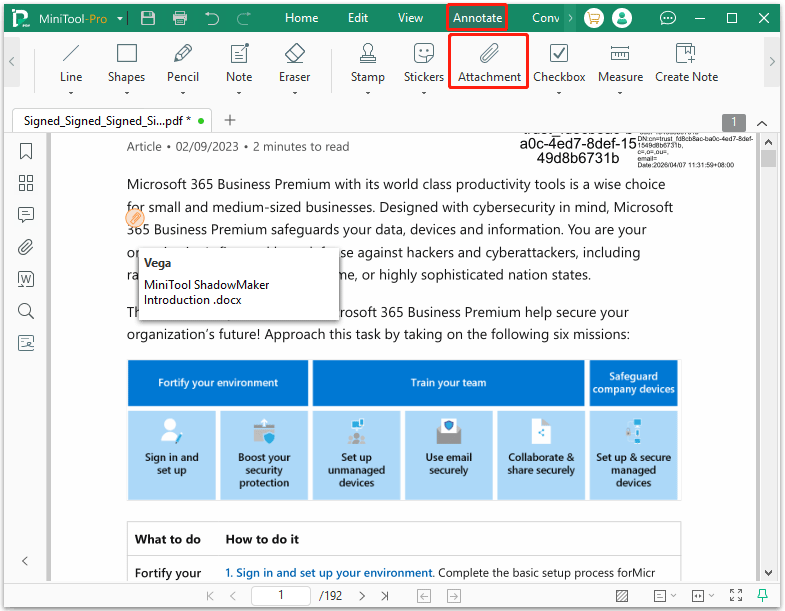Image resolution: width=785 pixels, height=611 pixels.
Task: Open the View tab
Action: pyautogui.click(x=410, y=18)
